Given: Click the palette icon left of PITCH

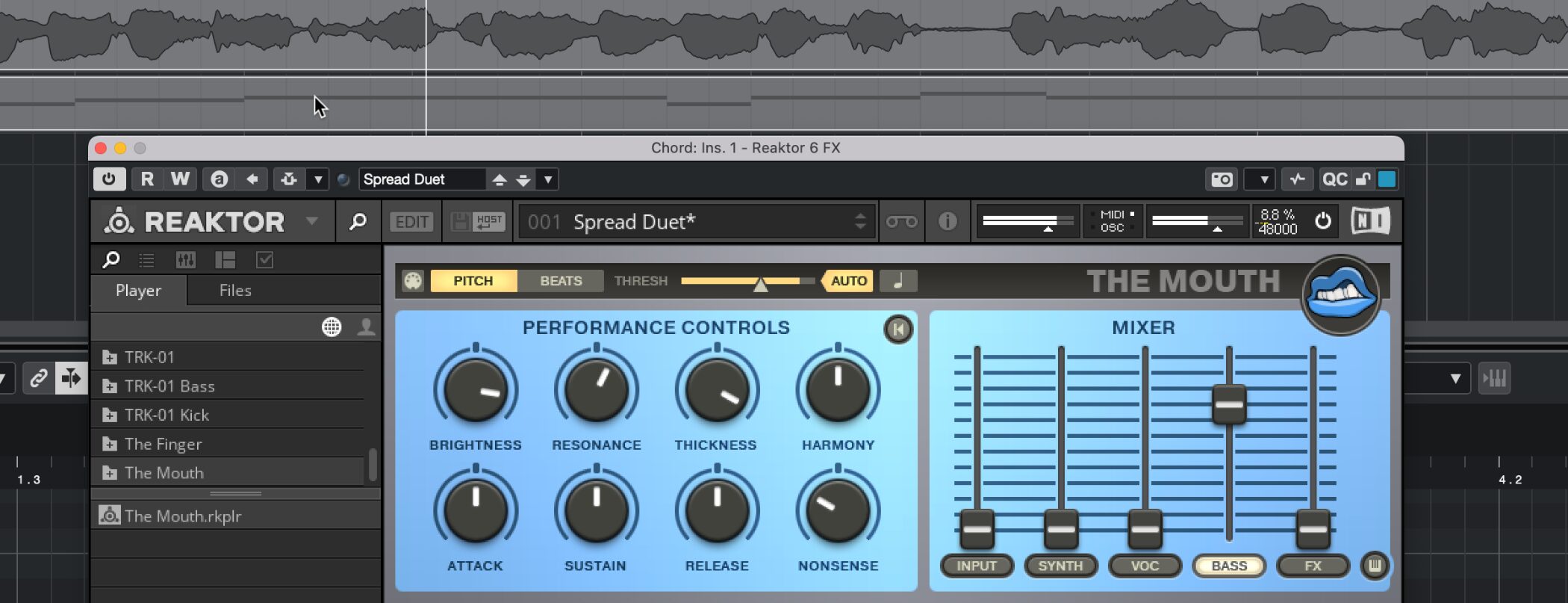Looking at the screenshot, I should [413, 281].
